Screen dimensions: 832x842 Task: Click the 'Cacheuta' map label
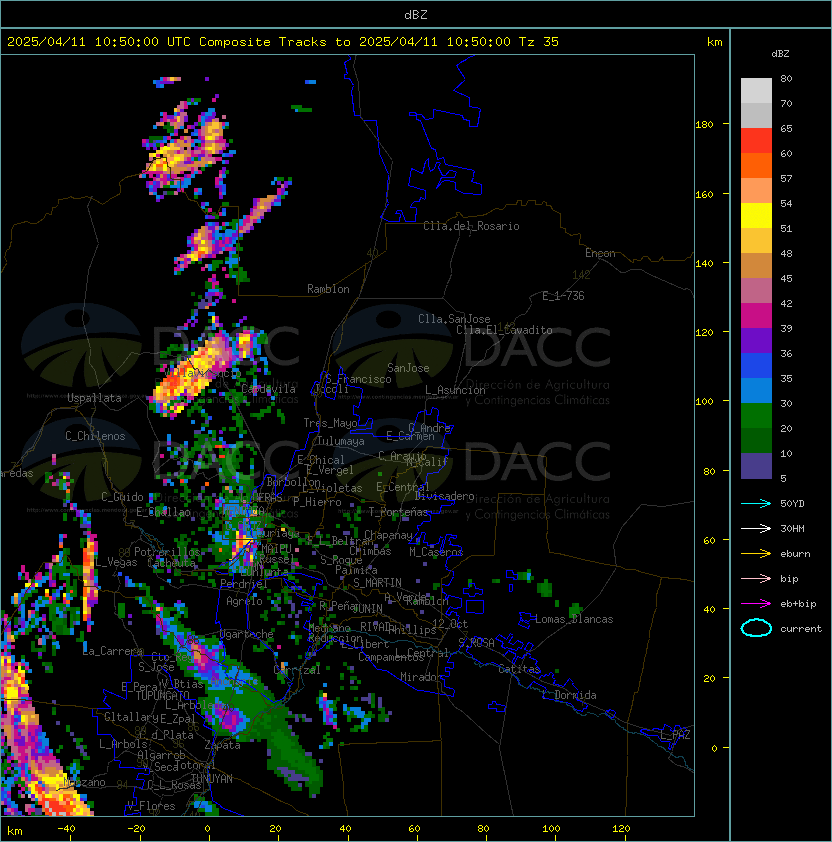click(x=171, y=563)
